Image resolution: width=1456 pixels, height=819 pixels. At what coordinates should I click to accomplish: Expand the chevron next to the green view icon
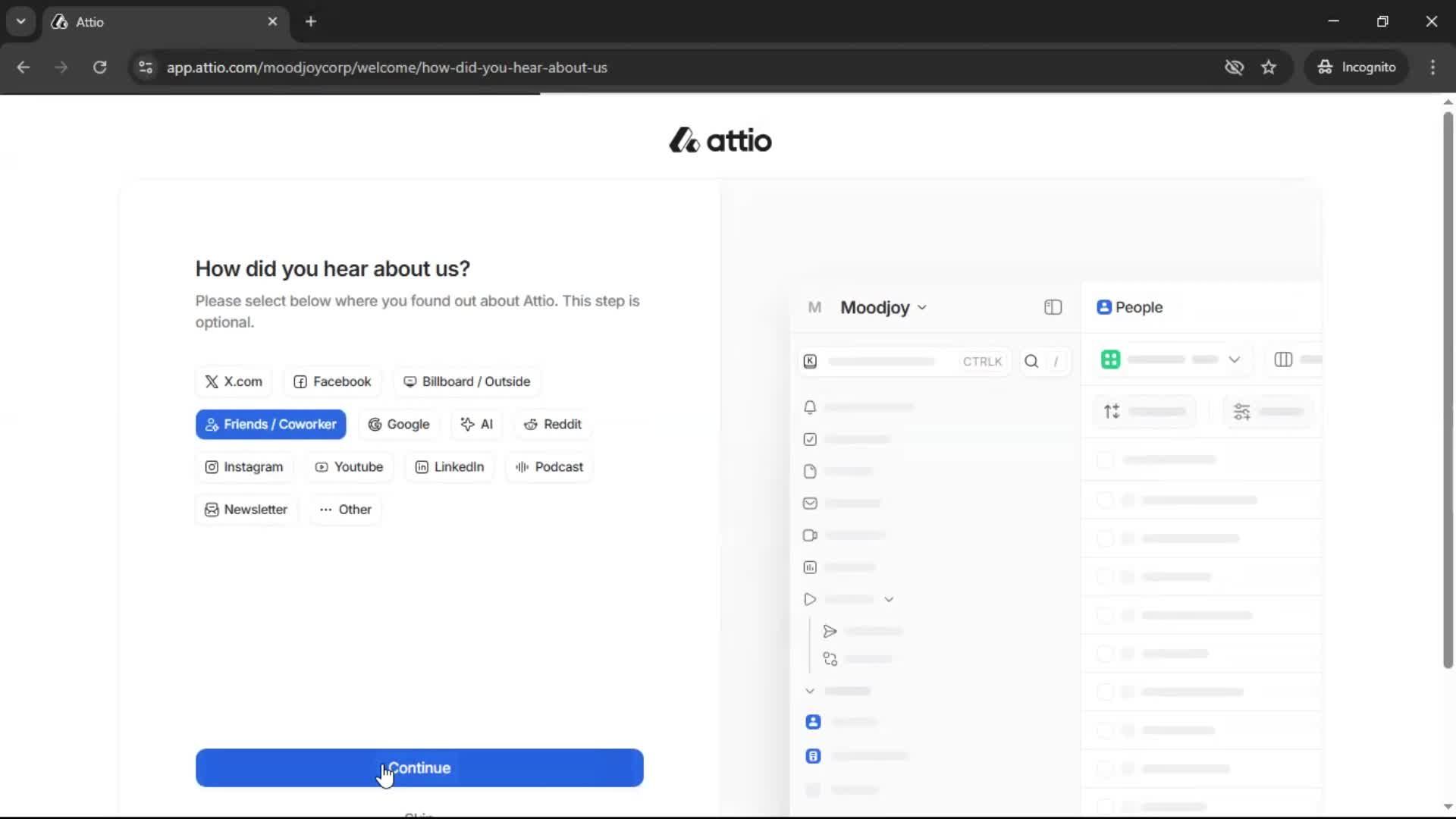(1235, 359)
